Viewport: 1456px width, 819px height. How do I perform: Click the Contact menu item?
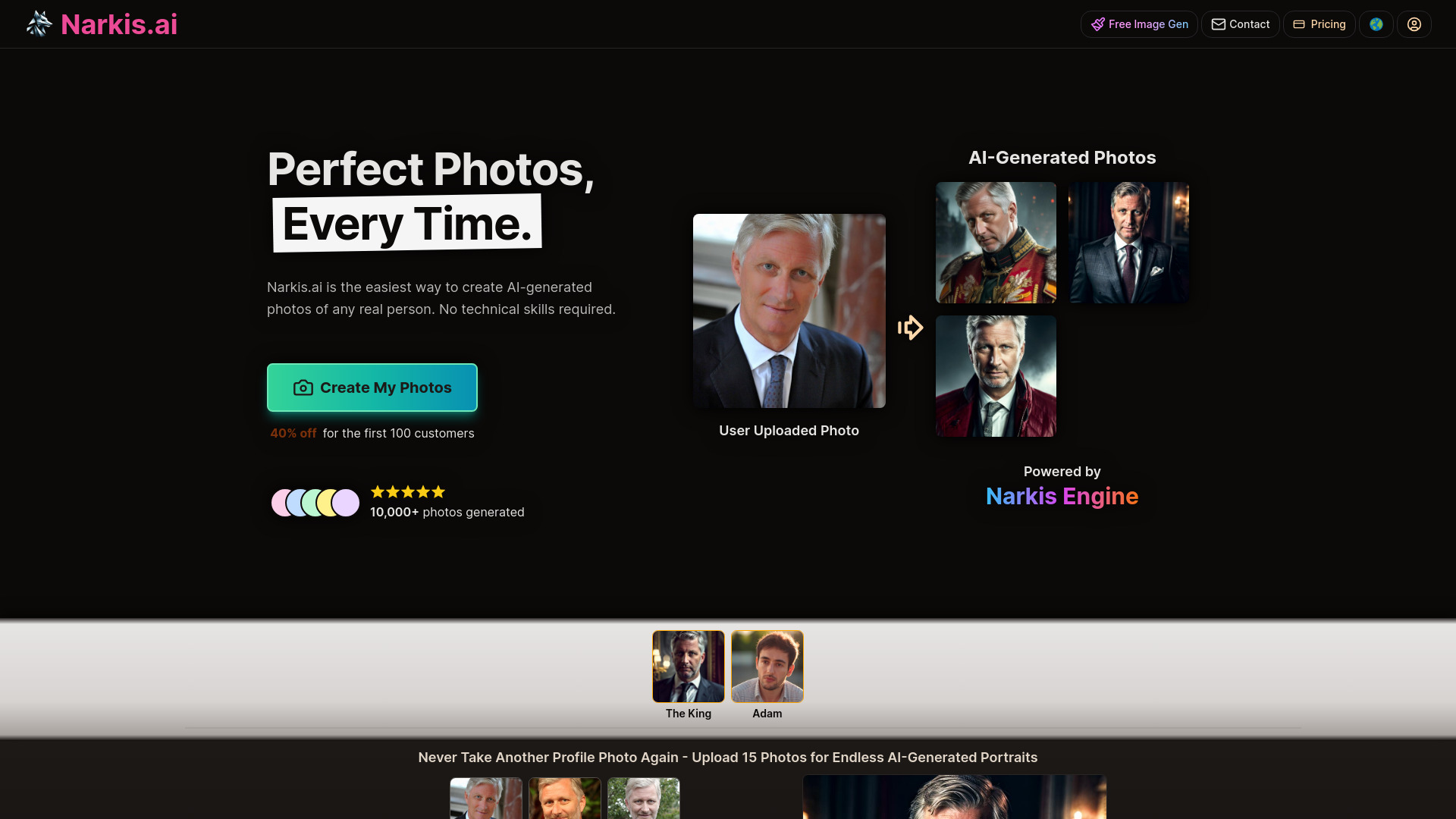coord(1240,24)
